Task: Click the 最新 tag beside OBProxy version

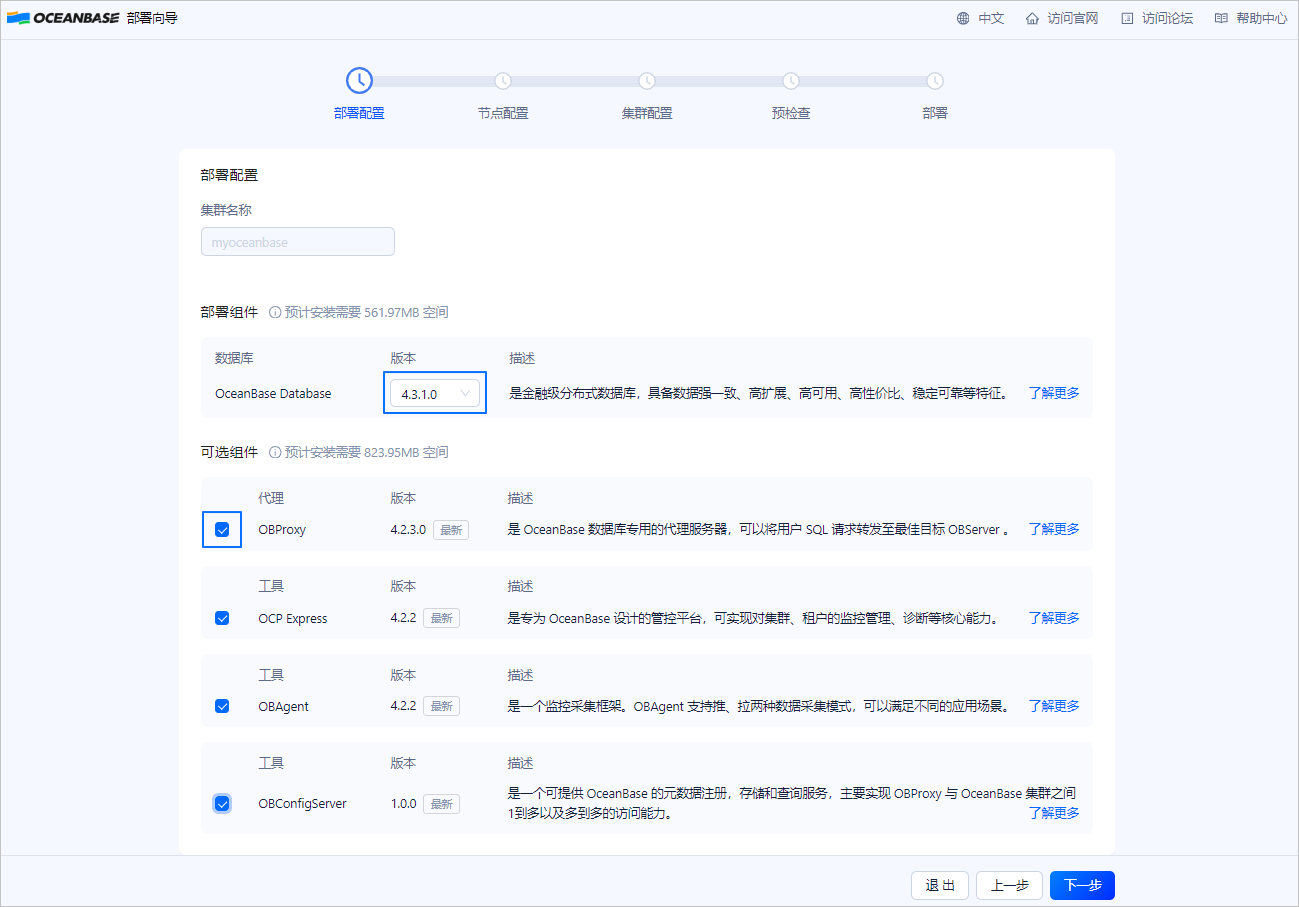Action: 451,530
